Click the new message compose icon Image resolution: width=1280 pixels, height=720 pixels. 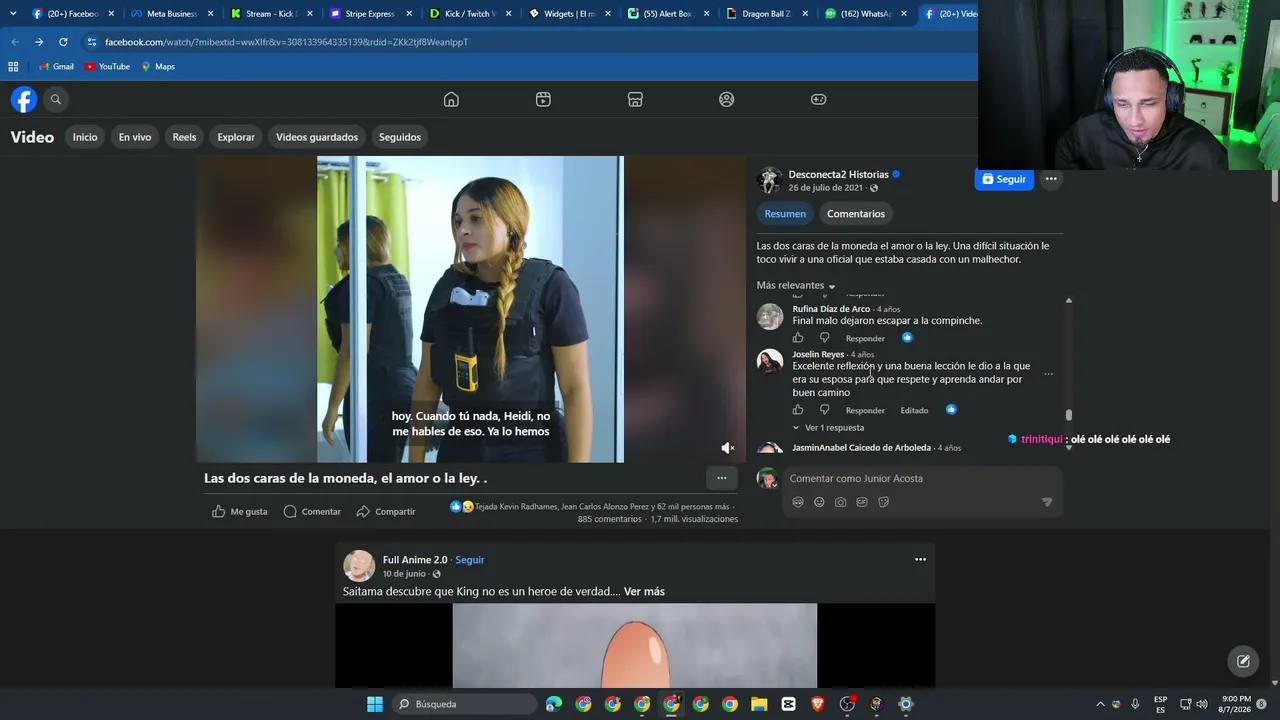tap(1243, 661)
